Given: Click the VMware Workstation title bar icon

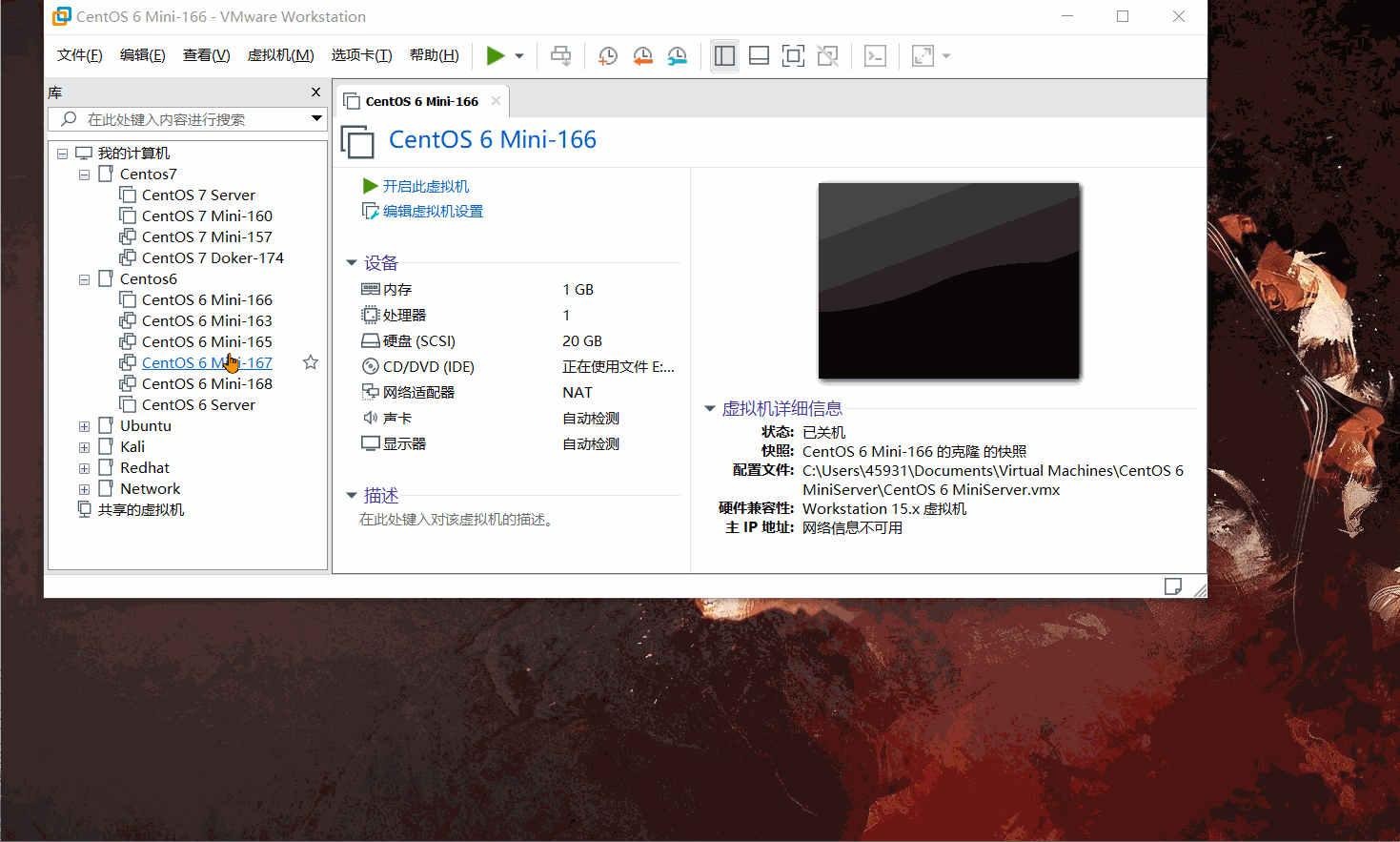Looking at the screenshot, I should pos(62,16).
